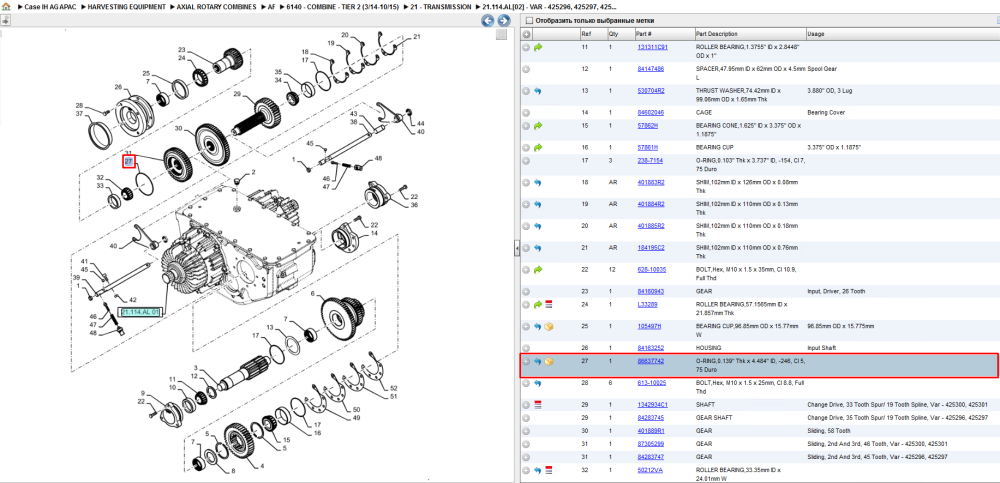This screenshot has width=1000, height=483.
Task: Select row 11 roller bearing circle toggle
Action: click(526, 47)
